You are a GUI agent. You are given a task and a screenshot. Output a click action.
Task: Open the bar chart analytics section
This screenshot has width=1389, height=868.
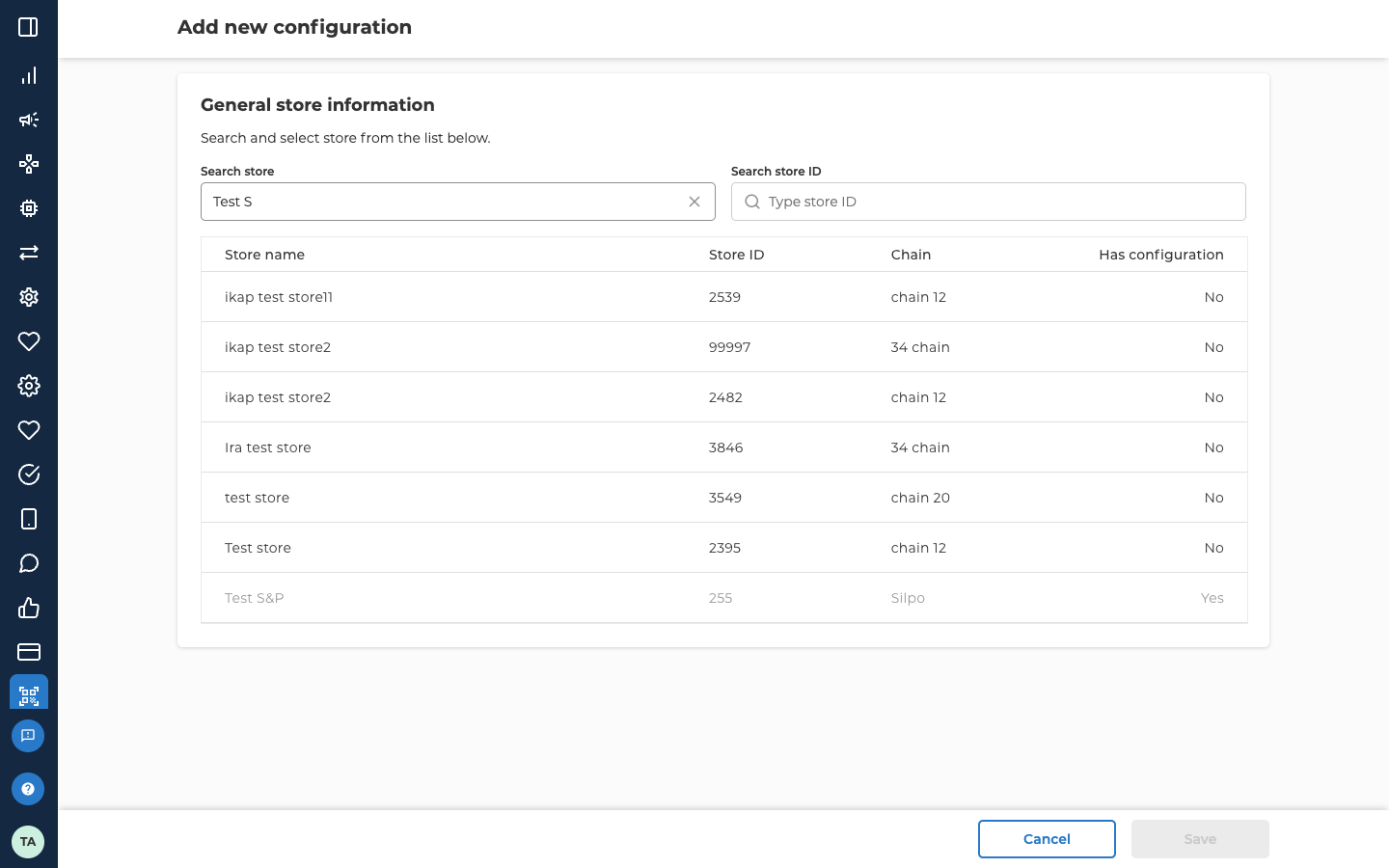(28, 75)
